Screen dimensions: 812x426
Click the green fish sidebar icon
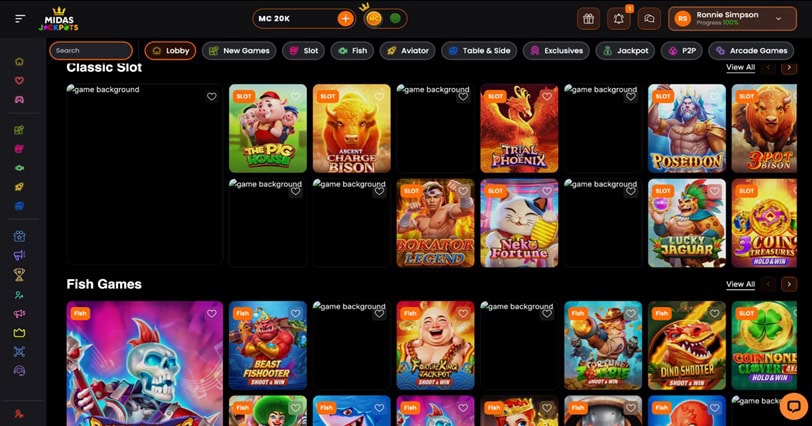pyautogui.click(x=19, y=168)
